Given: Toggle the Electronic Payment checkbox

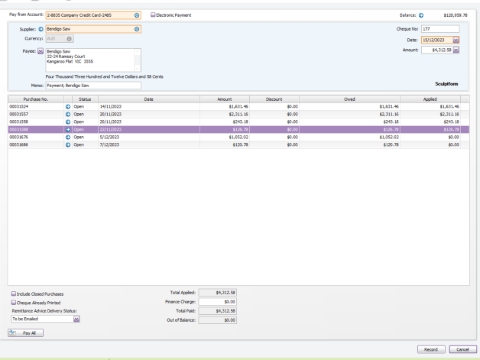Looking at the screenshot, I should click(x=153, y=15).
